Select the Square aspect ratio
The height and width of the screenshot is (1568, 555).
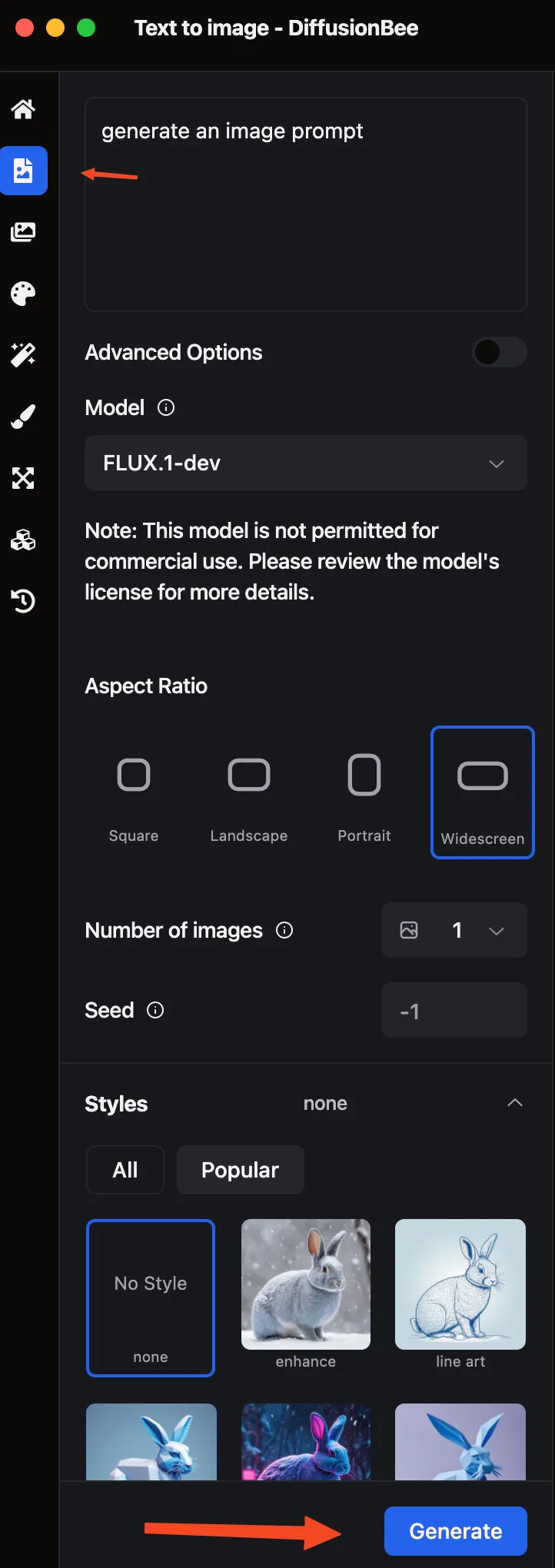tap(134, 792)
